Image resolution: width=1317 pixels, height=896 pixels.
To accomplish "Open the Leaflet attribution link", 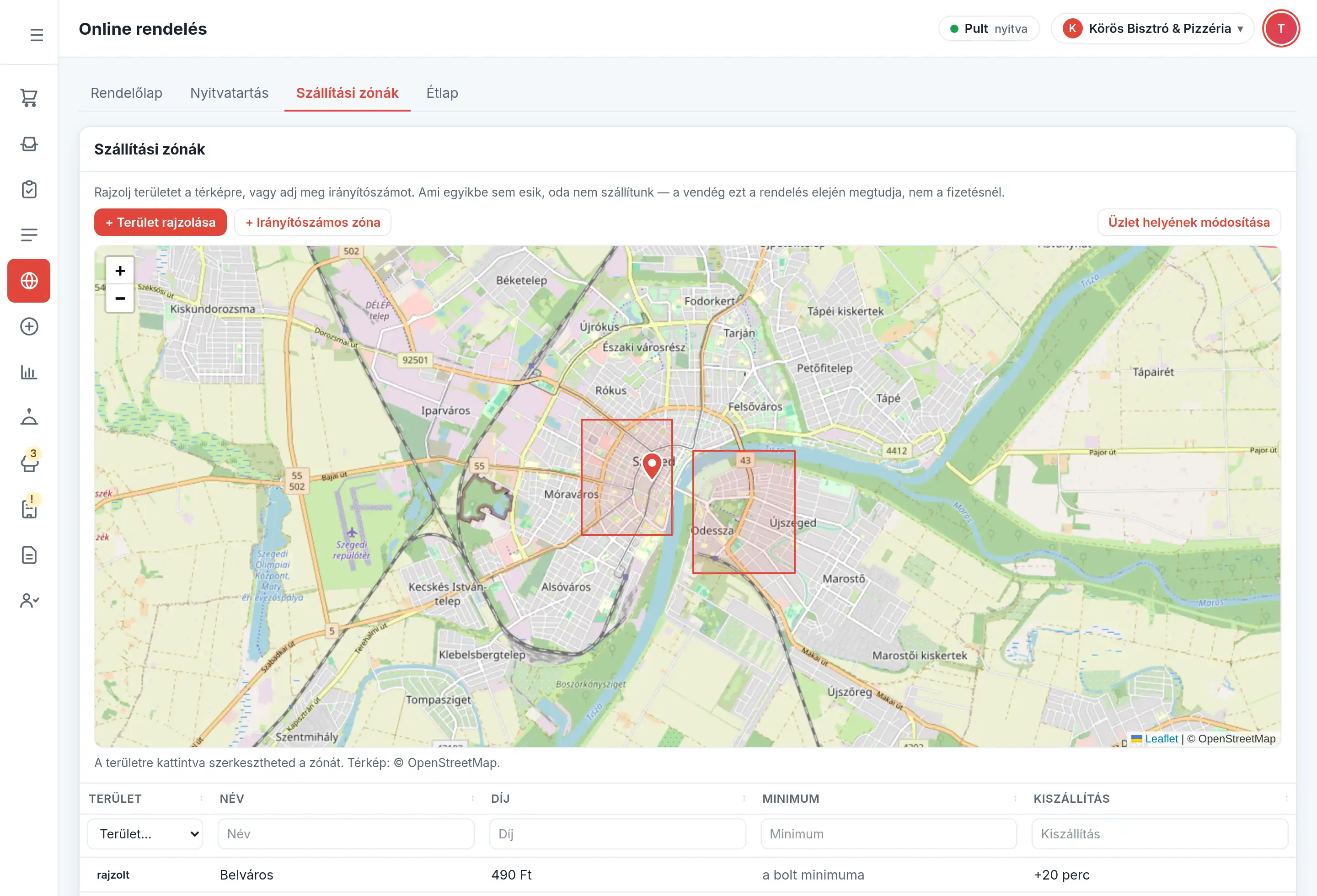I will point(1161,739).
